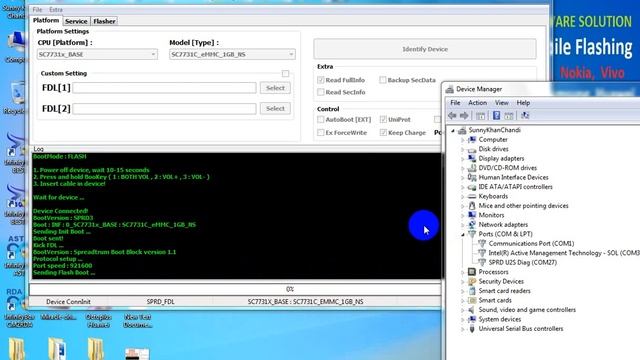The width and height of the screenshot is (640, 360).
Task: Collapse the SunnyKhanChandi root node
Action: coord(453,131)
